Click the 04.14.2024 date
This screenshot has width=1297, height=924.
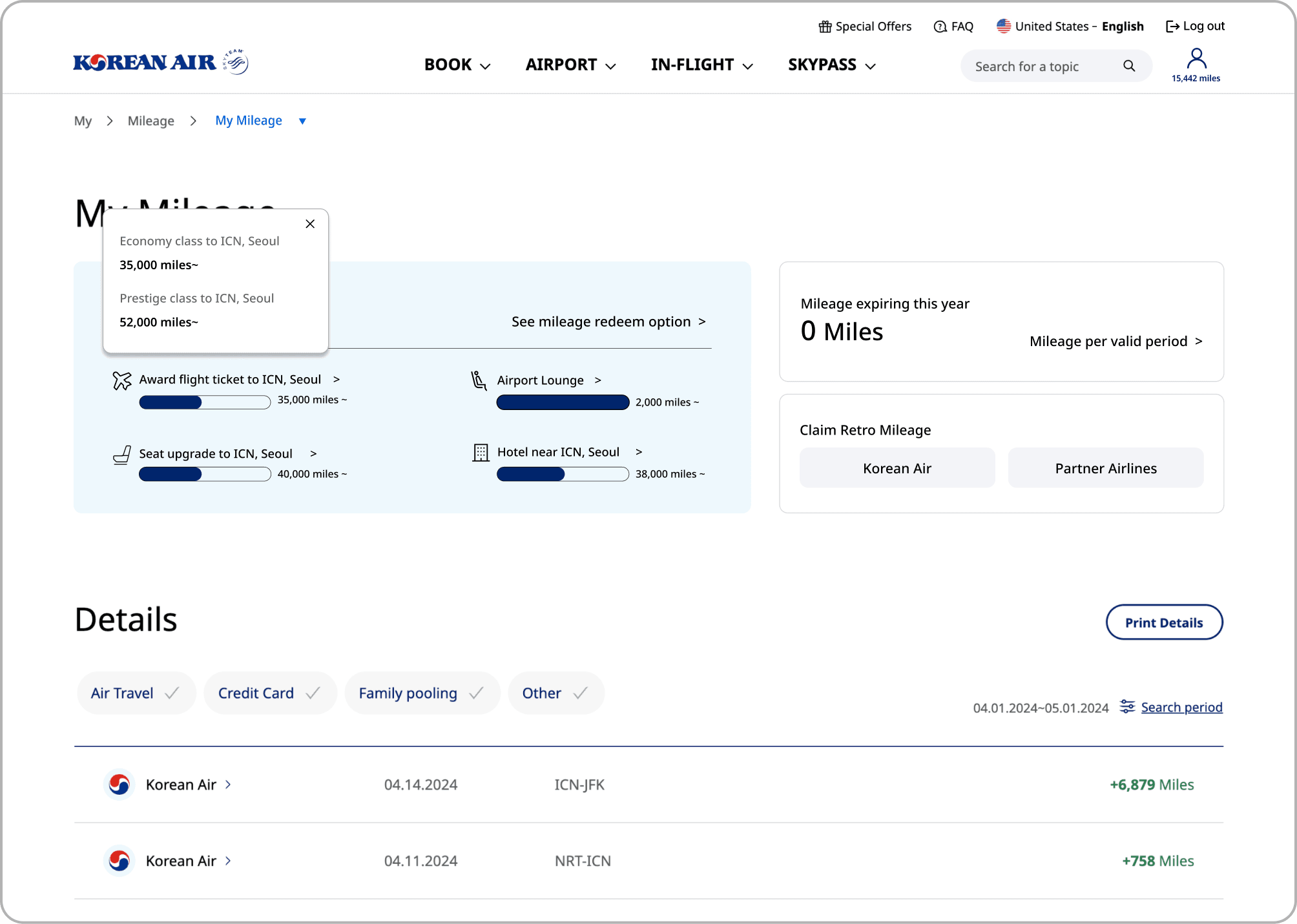tap(420, 785)
